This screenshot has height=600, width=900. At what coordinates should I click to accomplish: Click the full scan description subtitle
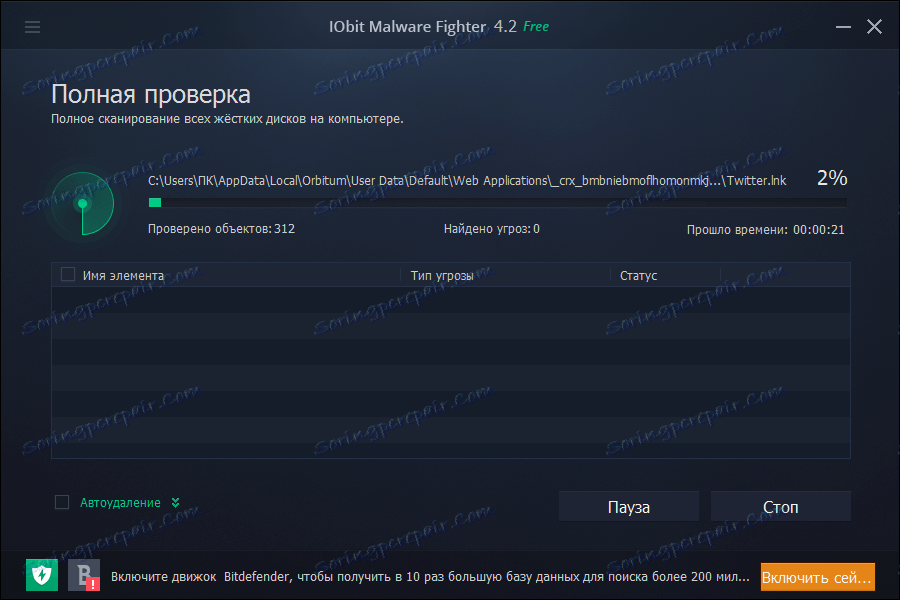[227, 119]
